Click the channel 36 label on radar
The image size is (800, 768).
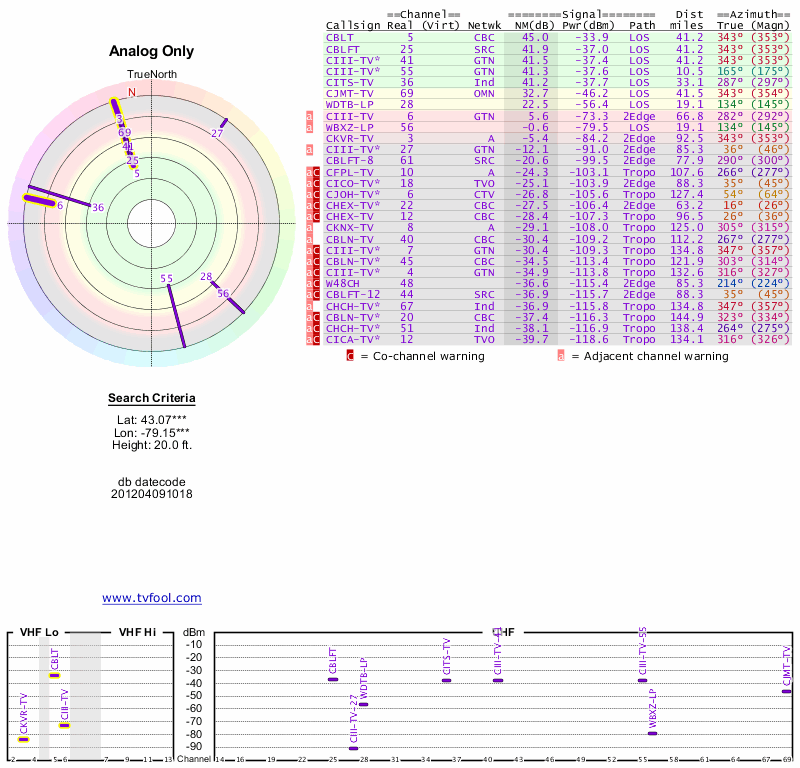click(x=97, y=208)
